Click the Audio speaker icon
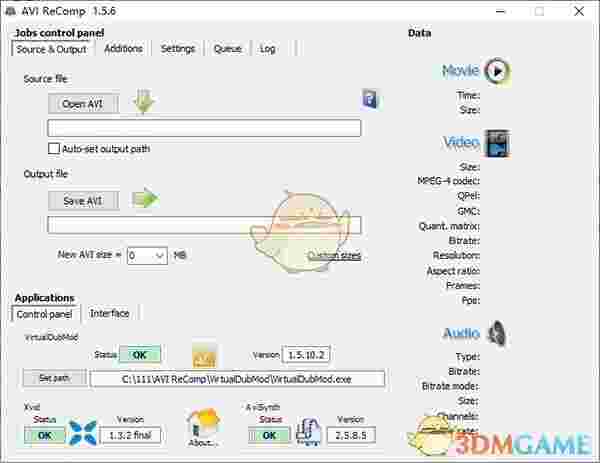This screenshot has height=463, width=600. tap(497, 333)
